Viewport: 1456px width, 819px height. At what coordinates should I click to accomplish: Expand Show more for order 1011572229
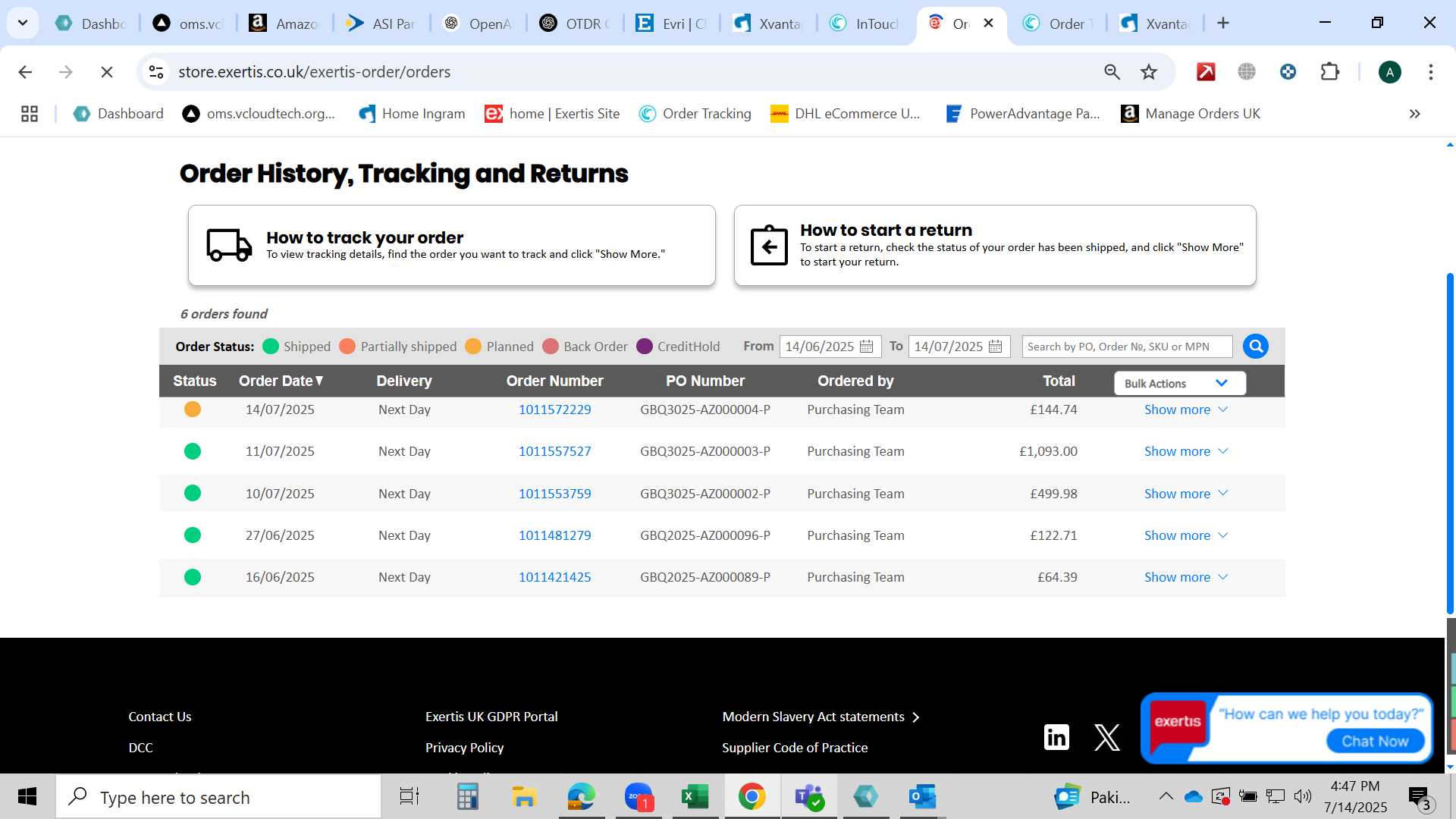[x=1185, y=409]
